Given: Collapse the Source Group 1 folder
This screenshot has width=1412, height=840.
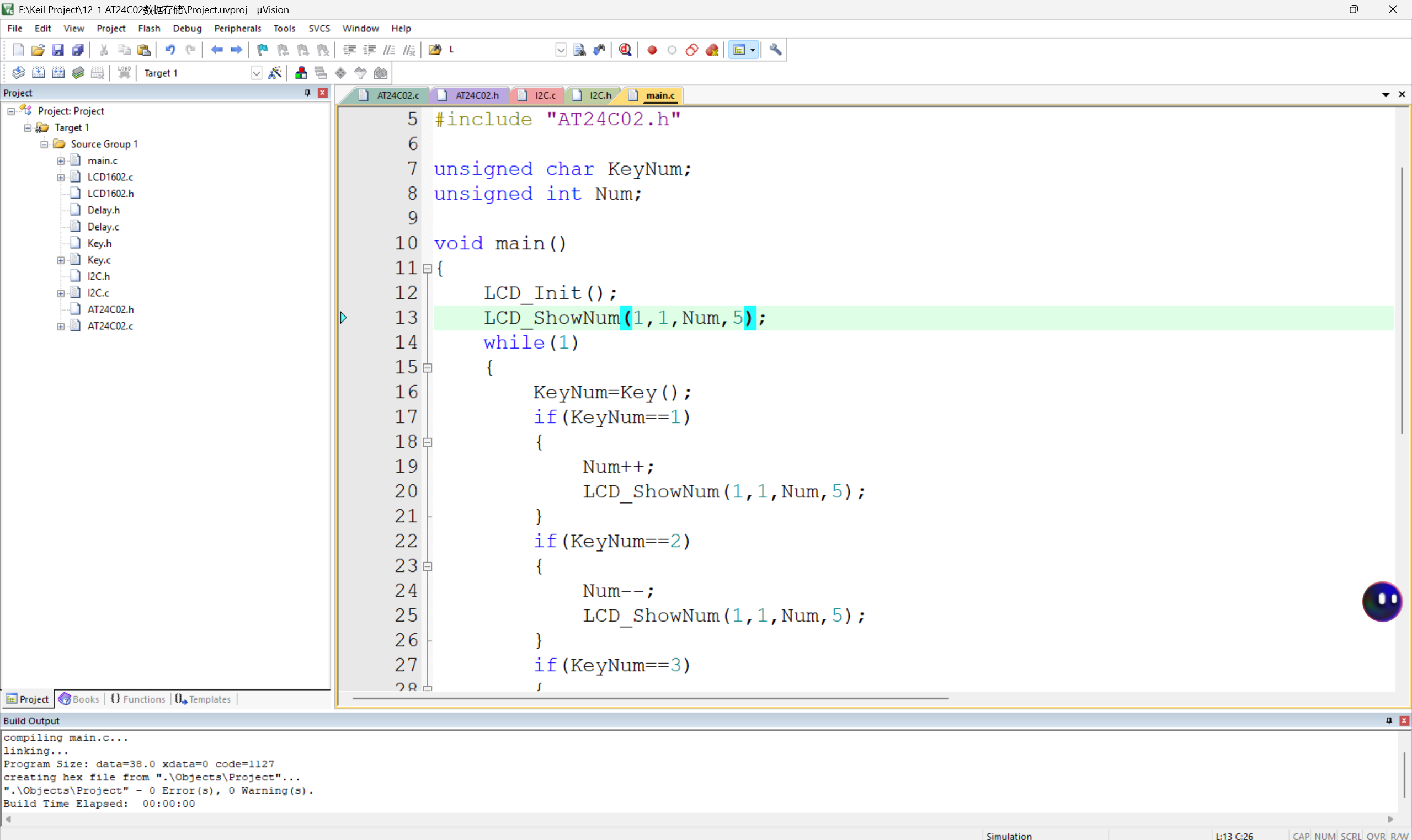Looking at the screenshot, I should point(44,145).
